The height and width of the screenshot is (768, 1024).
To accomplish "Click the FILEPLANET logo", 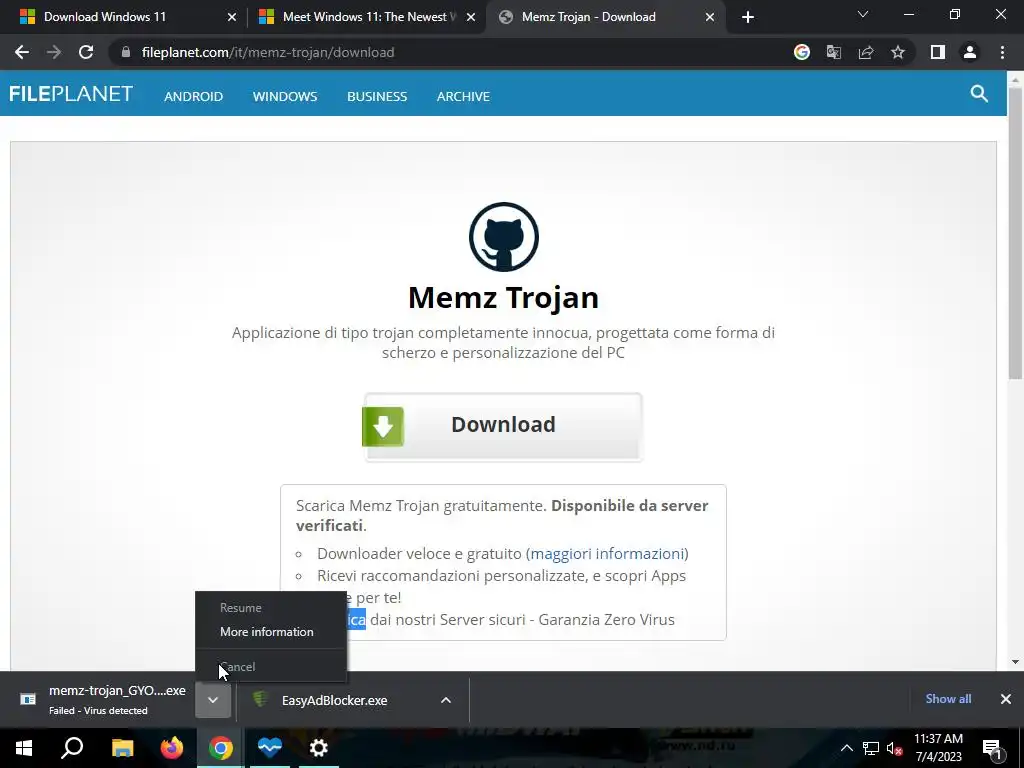I will click(71, 94).
